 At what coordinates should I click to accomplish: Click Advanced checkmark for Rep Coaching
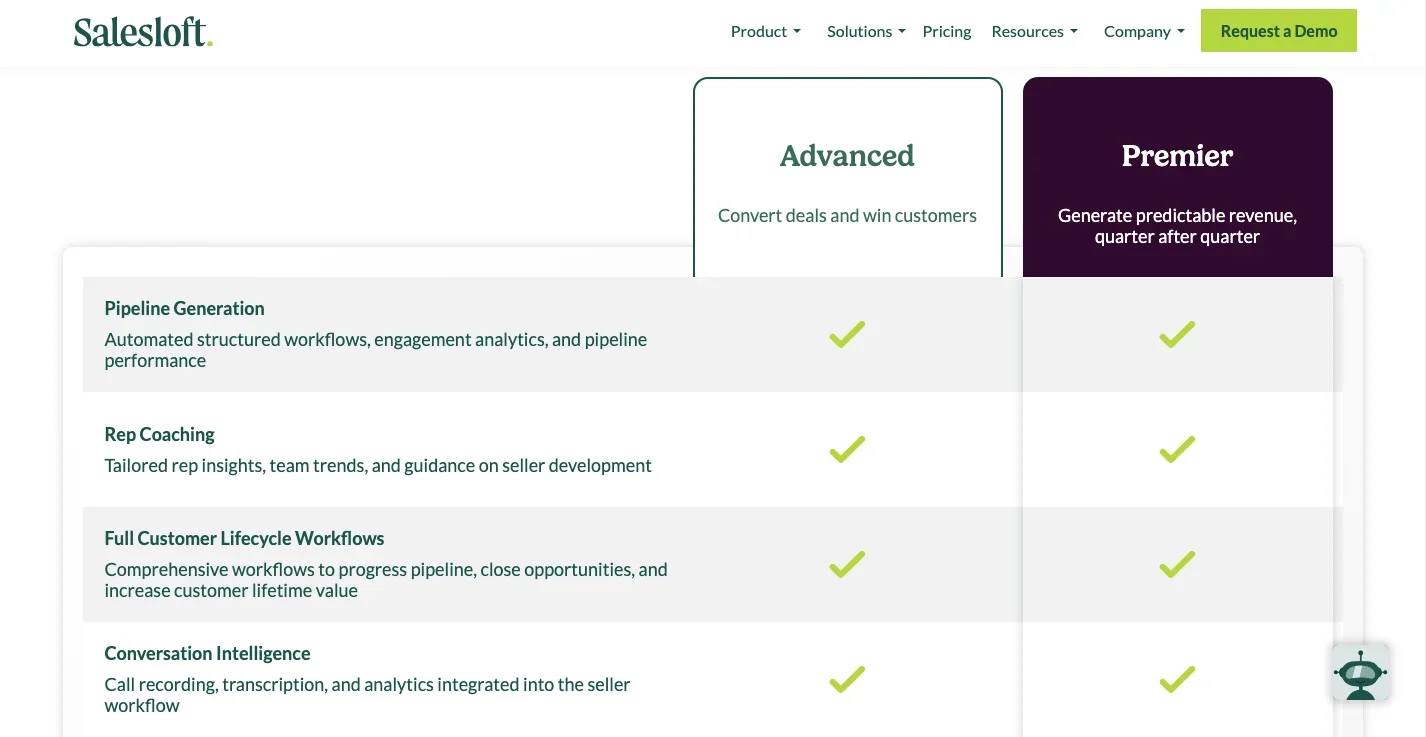[847, 449]
